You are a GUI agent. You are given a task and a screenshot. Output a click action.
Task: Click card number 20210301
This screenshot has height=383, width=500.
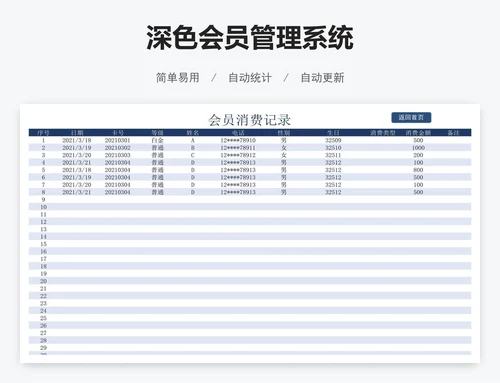(117, 140)
